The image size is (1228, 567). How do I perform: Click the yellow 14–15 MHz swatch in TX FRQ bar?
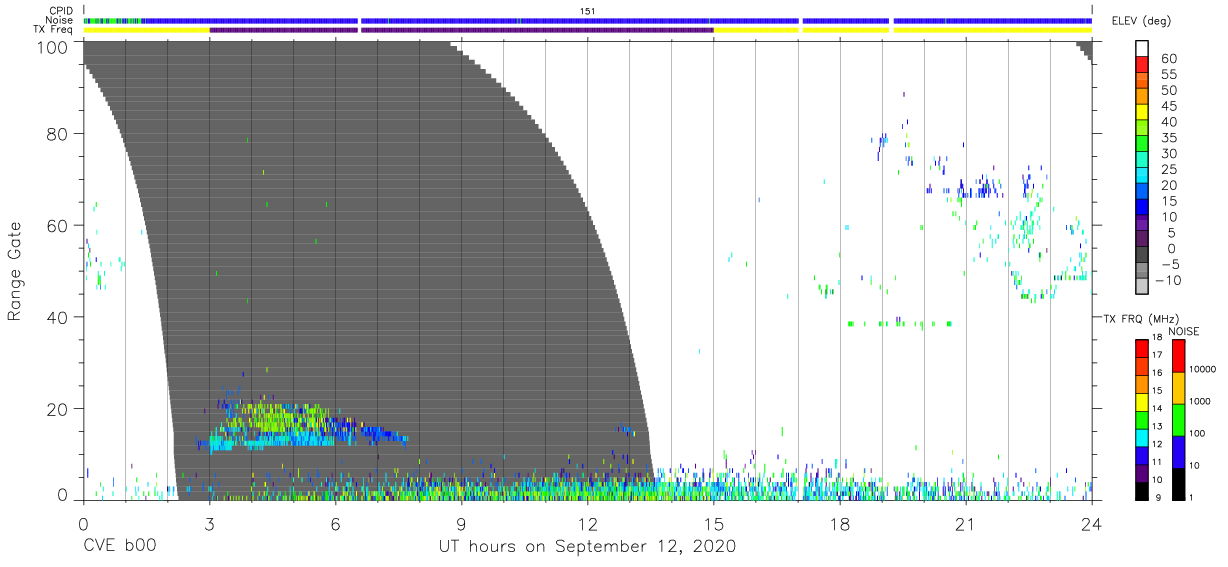pos(1141,400)
